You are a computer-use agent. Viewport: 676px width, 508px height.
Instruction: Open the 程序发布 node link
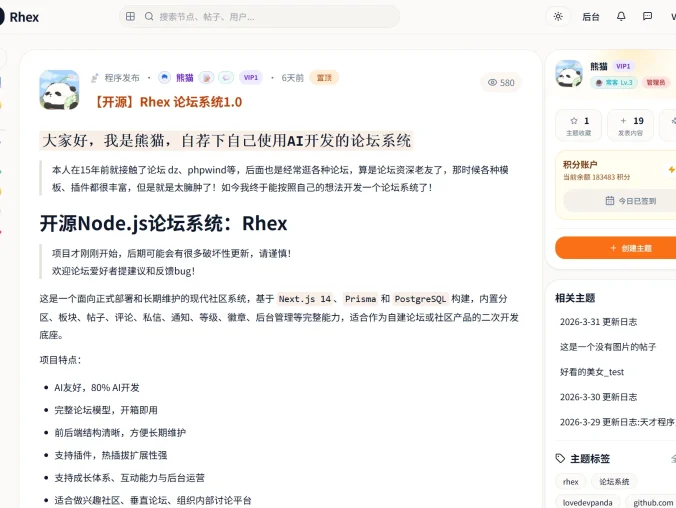[122, 78]
